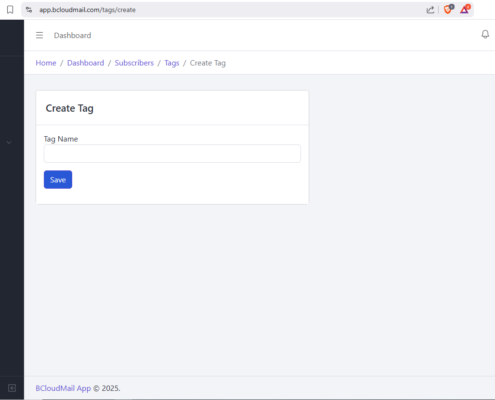Click the address bar URL text
495x400 pixels.
tap(87, 10)
